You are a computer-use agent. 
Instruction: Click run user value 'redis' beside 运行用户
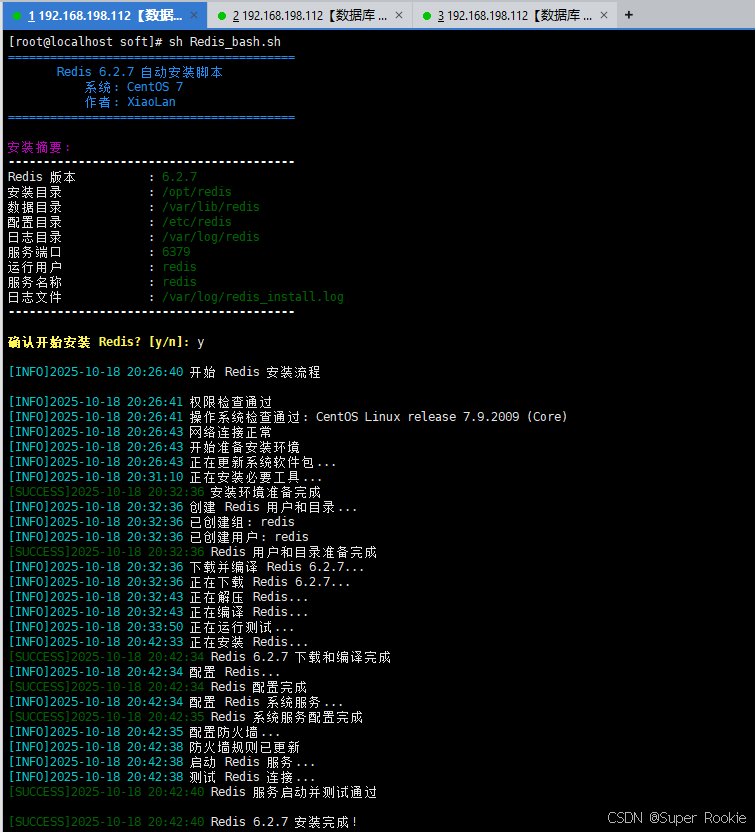point(179,266)
